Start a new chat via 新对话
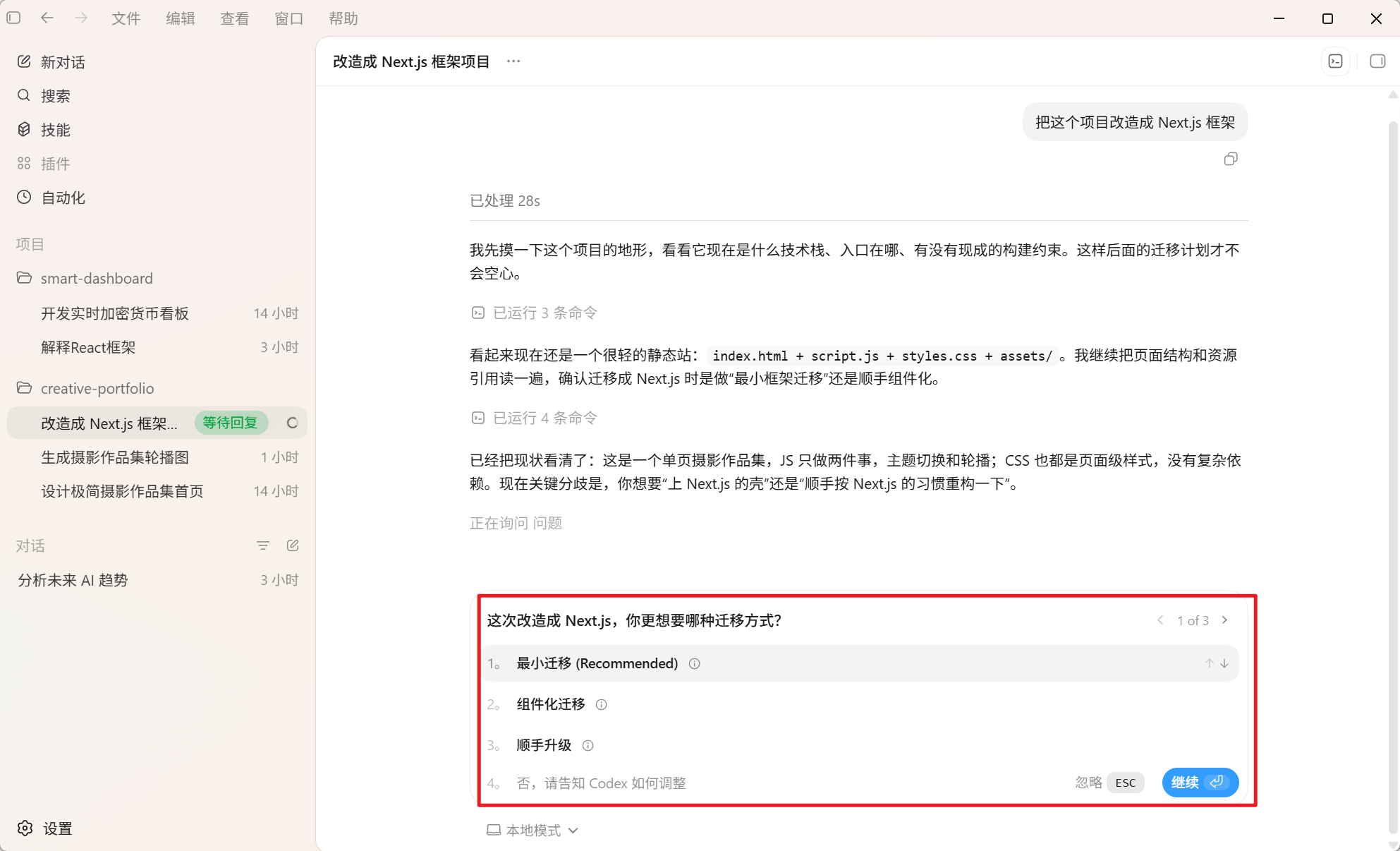This screenshot has height=851, width=1400. (51, 62)
